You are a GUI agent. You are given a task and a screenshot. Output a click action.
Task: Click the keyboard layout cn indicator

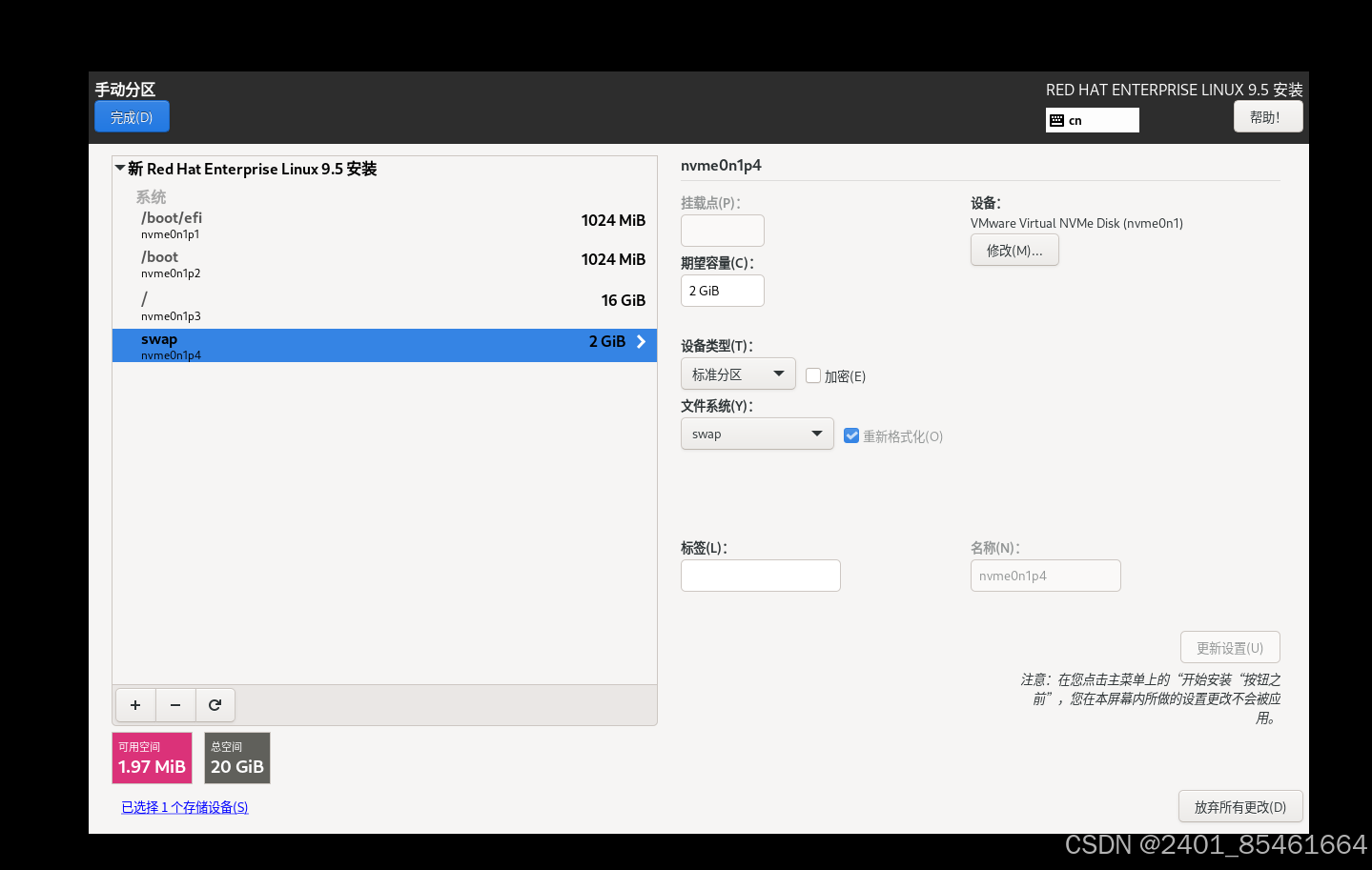(1093, 120)
